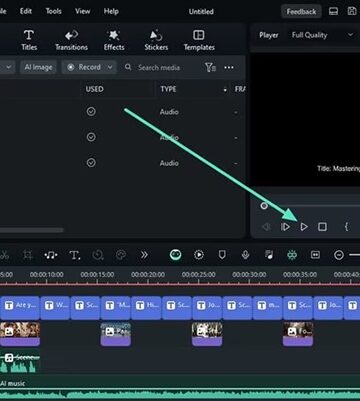Select the crop tool in timeline toolbar

coord(28,255)
